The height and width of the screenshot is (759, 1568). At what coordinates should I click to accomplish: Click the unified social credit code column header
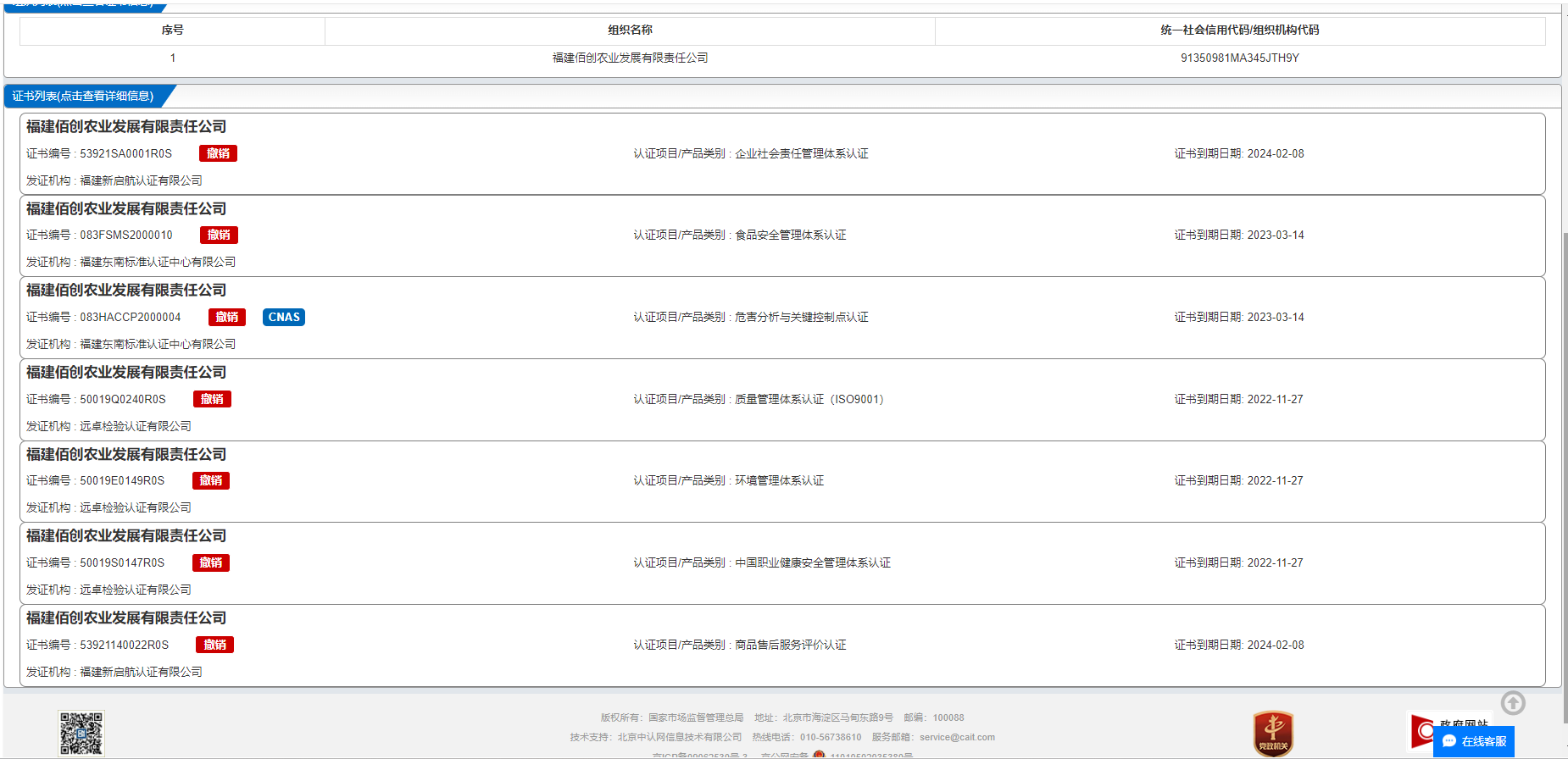pyautogui.click(x=1240, y=30)
